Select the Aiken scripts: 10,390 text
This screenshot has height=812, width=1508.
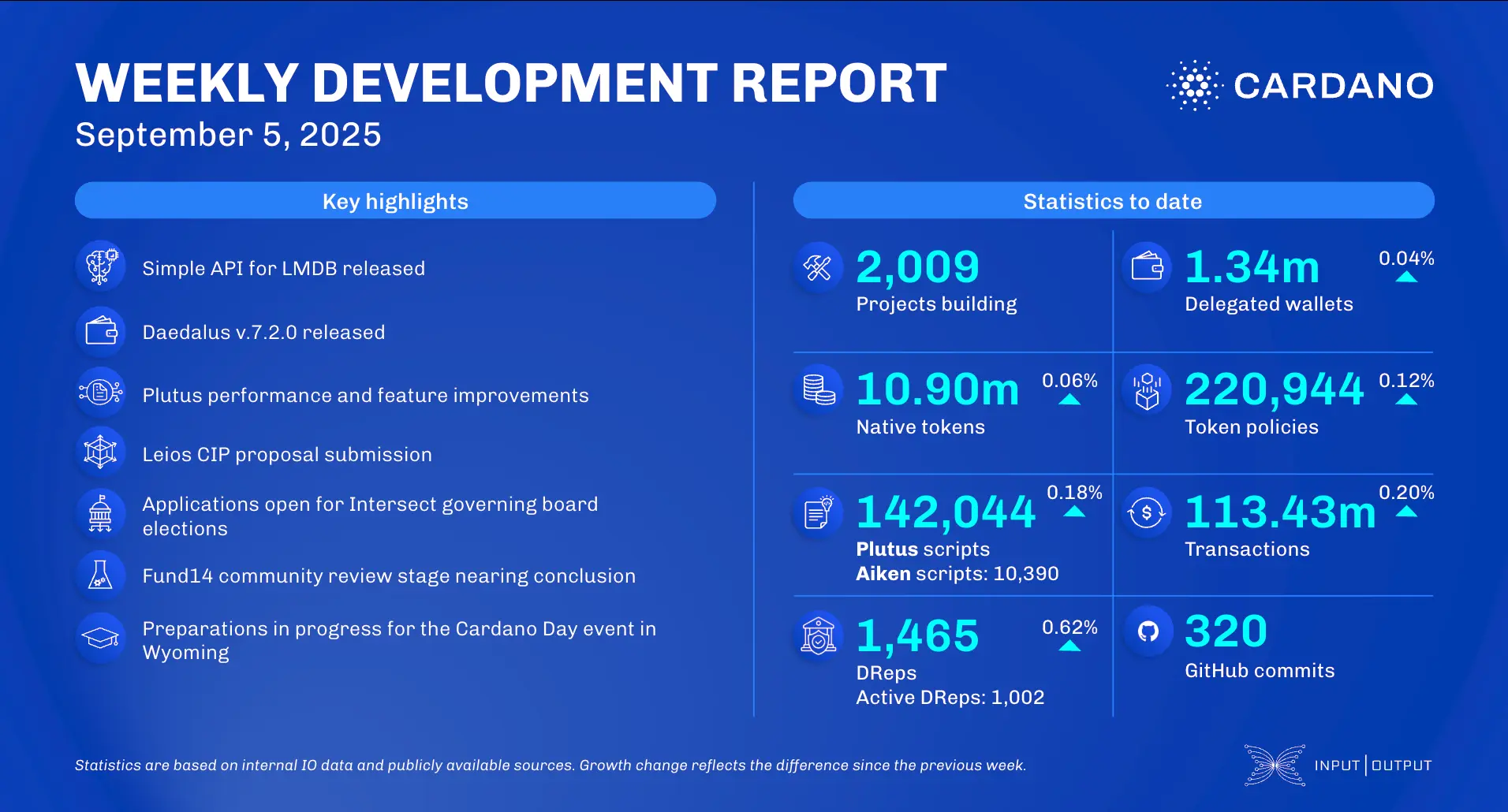pyautogui.click(x=957, y=574)
